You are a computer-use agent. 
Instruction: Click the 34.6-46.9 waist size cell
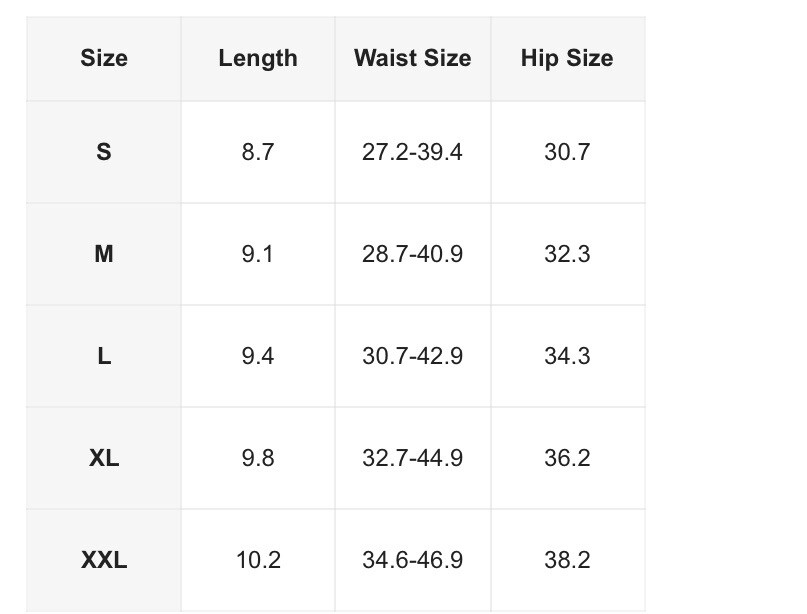(412, 559)
